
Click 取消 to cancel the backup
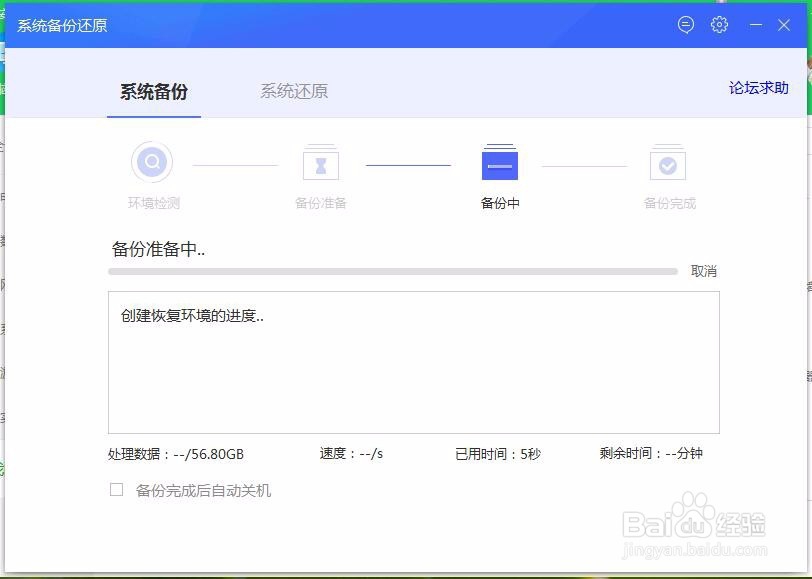point(703,271)
